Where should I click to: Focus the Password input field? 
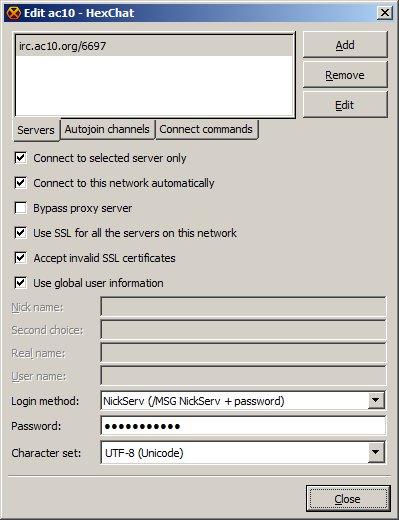tap(243, 426)
